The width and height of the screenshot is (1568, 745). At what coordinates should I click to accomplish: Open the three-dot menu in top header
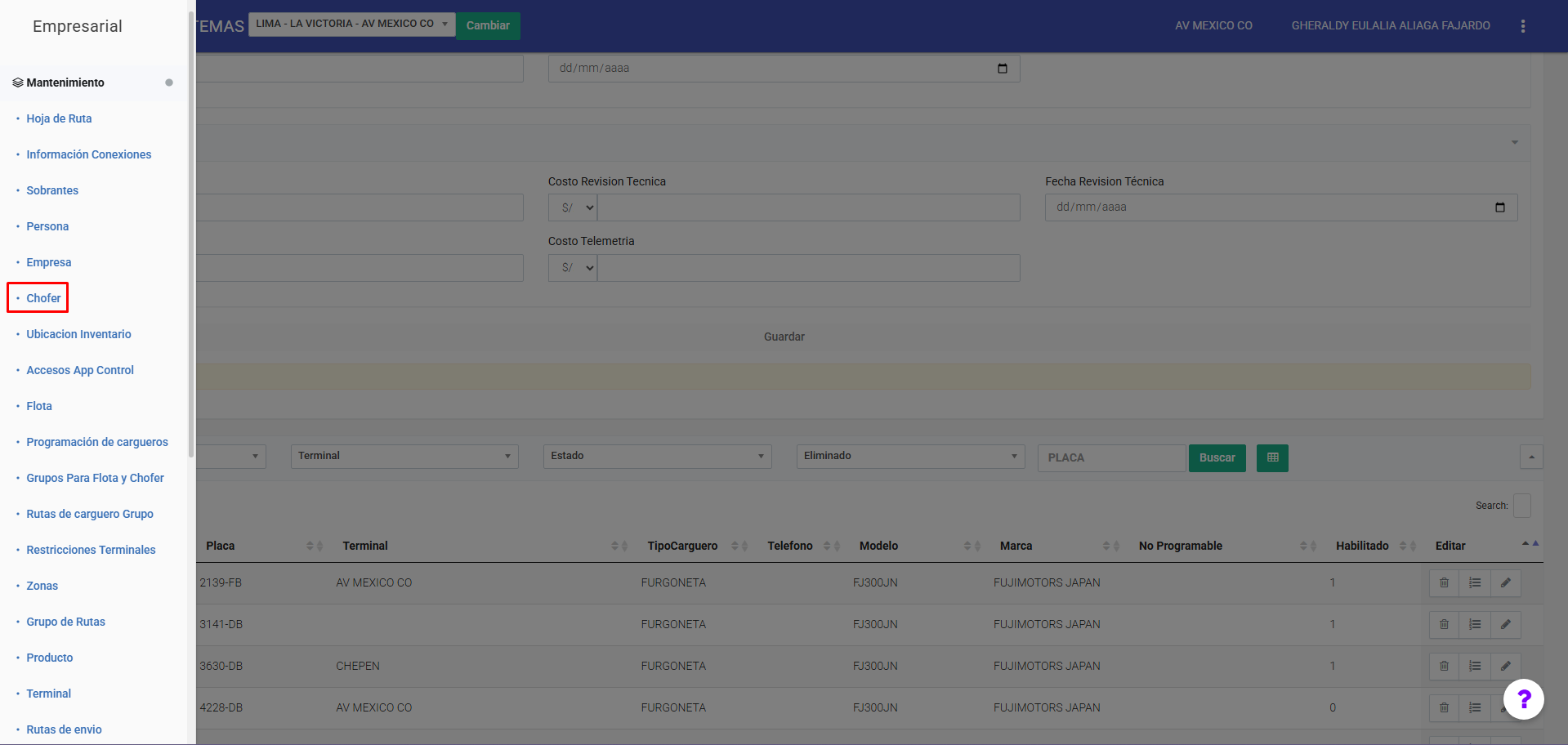pos(1522,26)
